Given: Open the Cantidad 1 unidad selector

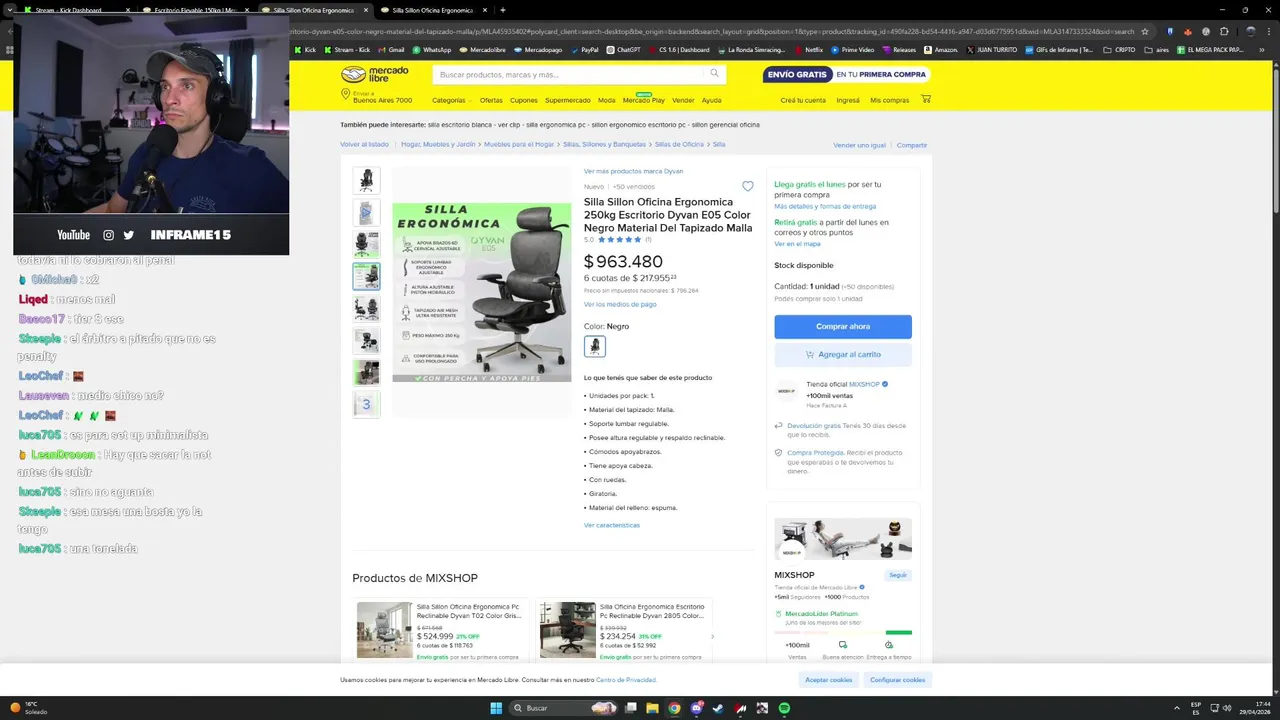Looking at the screenshot, I should pyautogui.click(x=834, y=286).
